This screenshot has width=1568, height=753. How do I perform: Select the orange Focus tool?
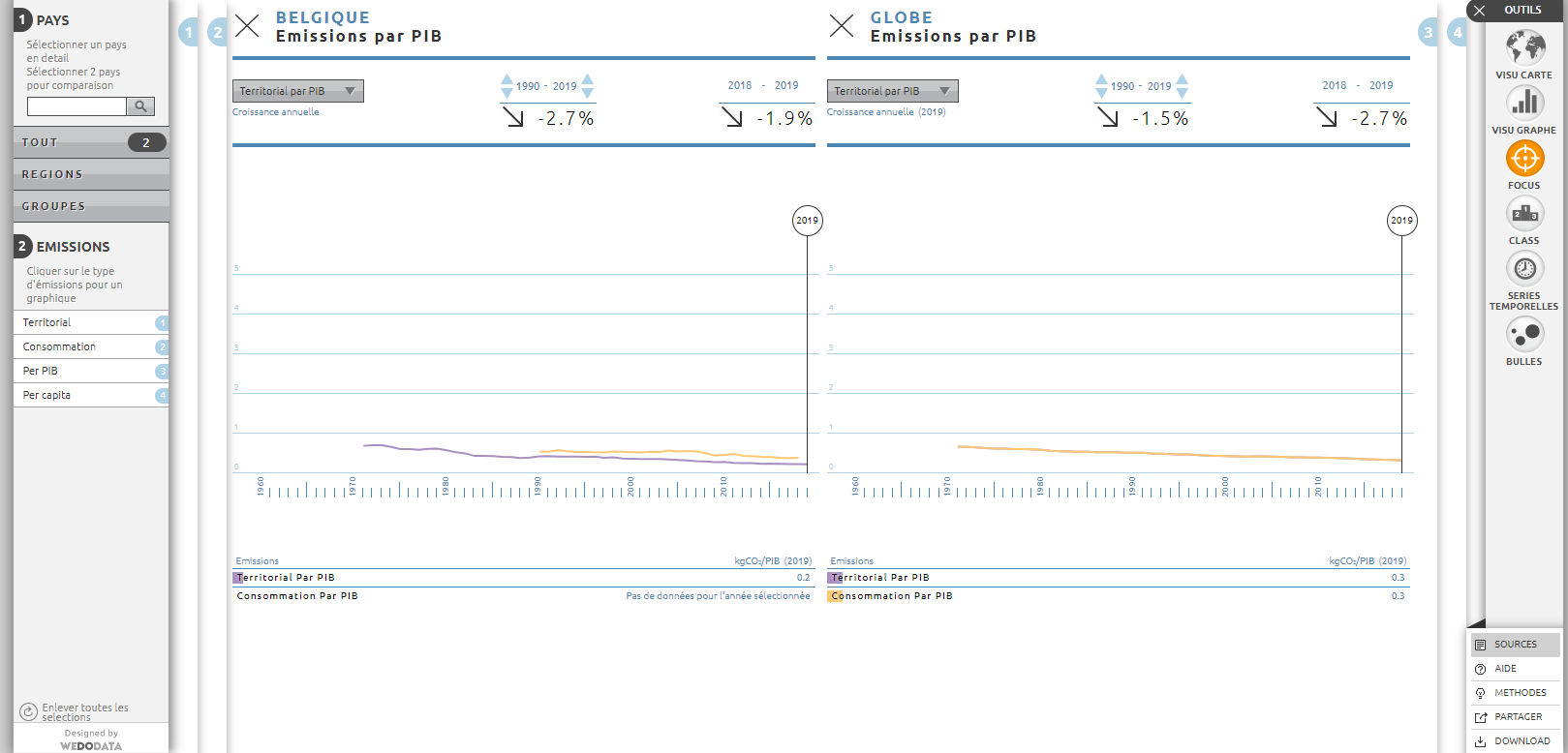(x=1524, y=158)
